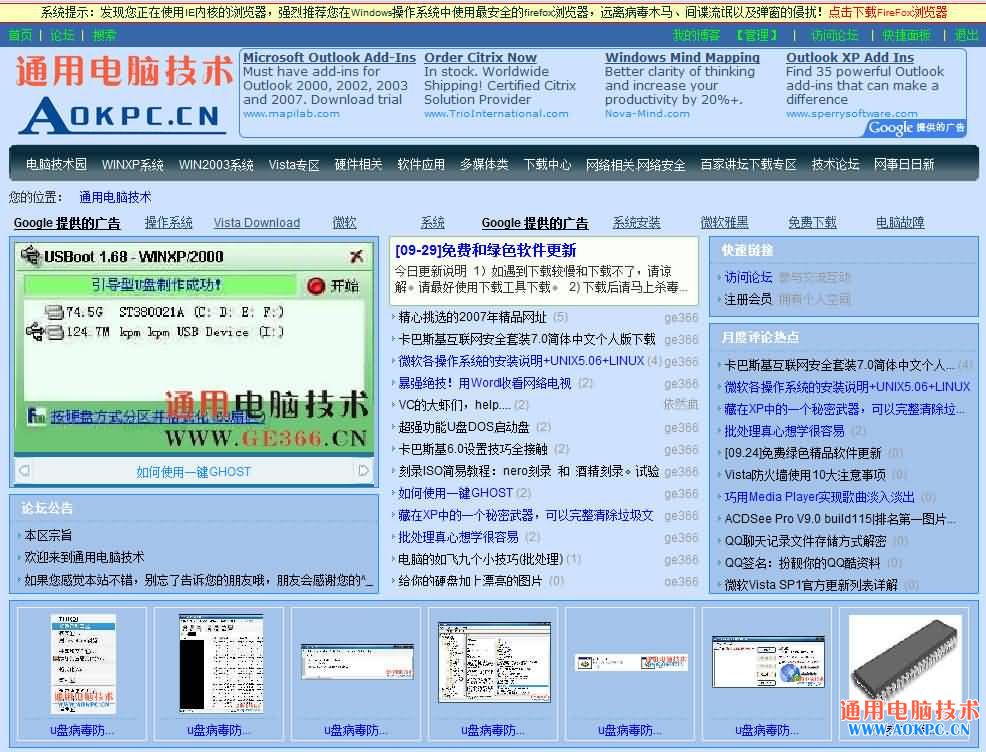986x752 pixels.
Task: Click the Google 提供的广告 badge in the banner ad
Action: [916, 128]
